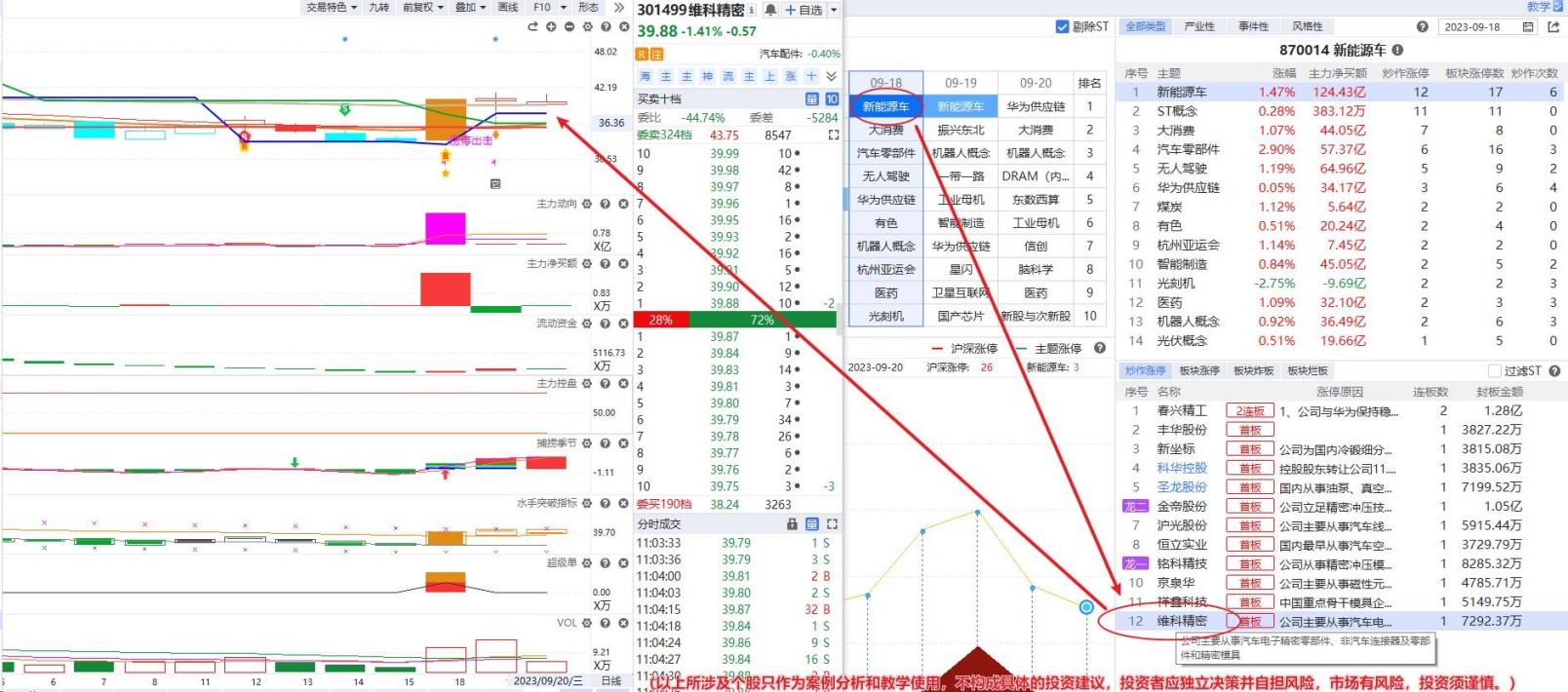Switch to the 风格性 tab
Screen dimensions: 1568x692
pos(1308,27)
